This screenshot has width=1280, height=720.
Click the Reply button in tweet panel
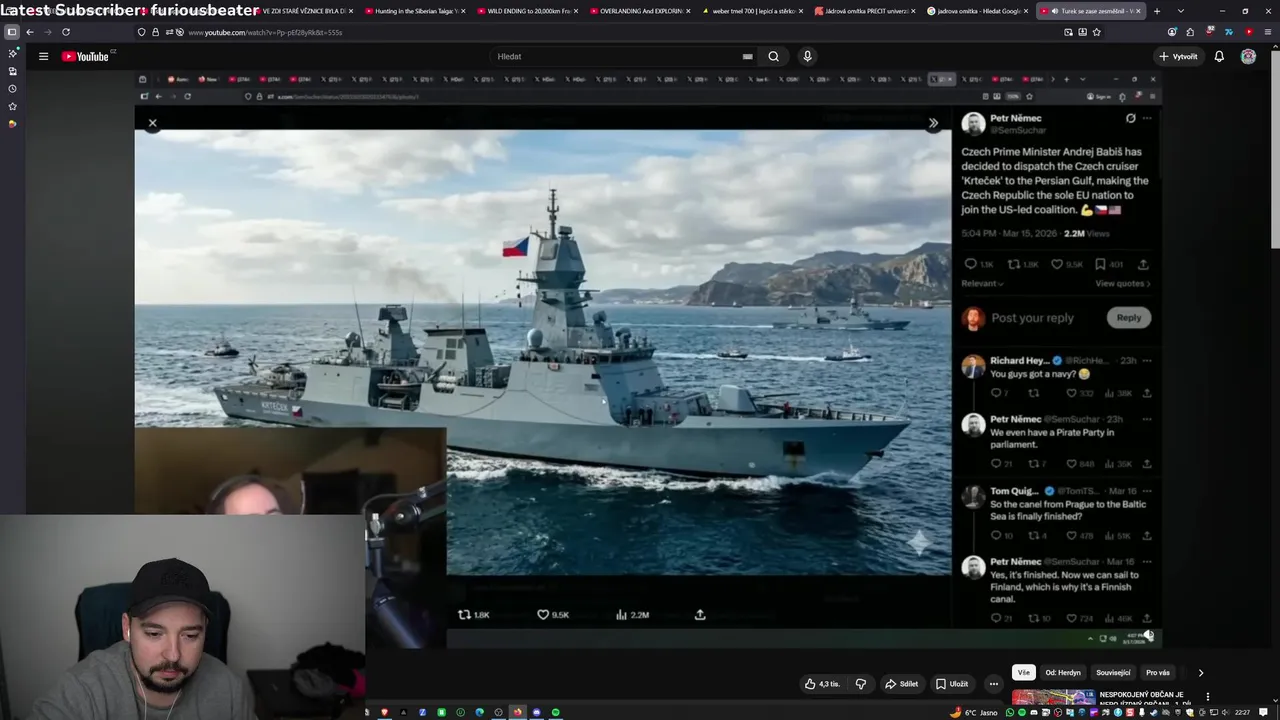tap(1129, 318)
